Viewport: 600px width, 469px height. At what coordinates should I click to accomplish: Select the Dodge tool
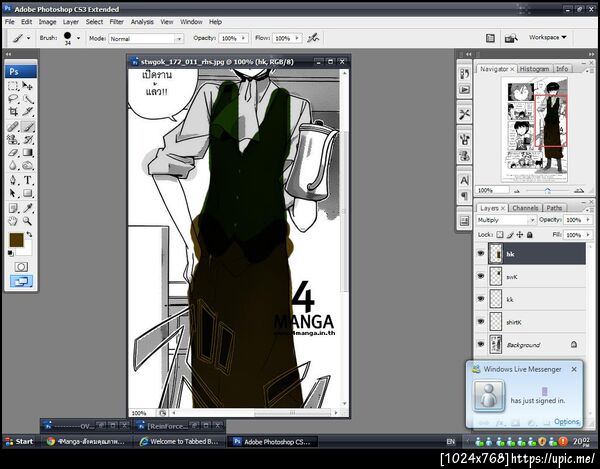tap(28, 166)
